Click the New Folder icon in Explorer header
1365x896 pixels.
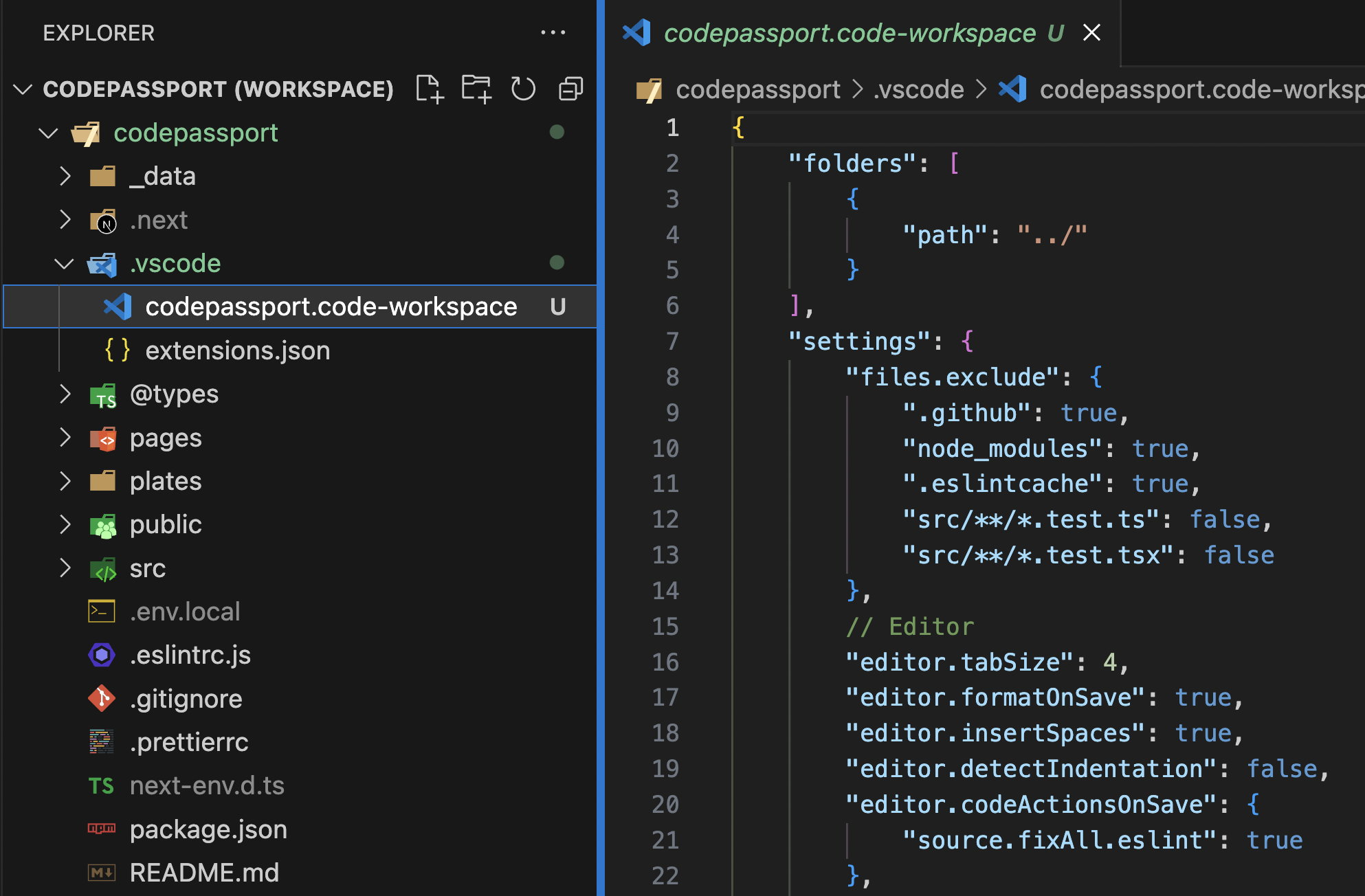[x=476, y=89]
